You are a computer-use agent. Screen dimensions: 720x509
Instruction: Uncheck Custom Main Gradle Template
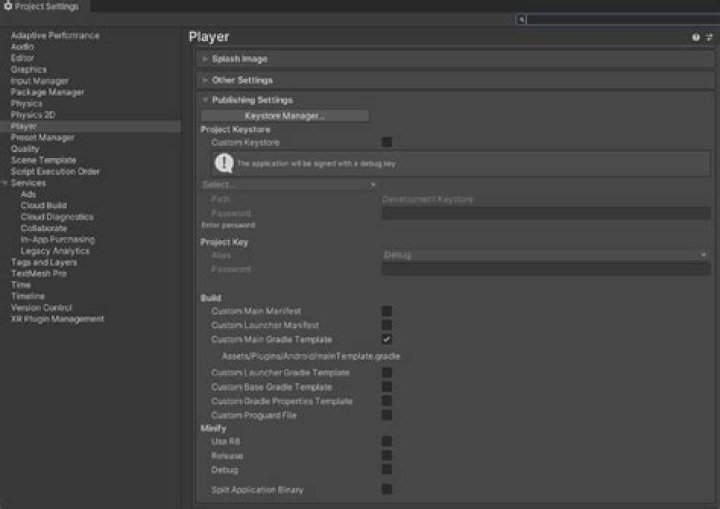pos(387,339)
